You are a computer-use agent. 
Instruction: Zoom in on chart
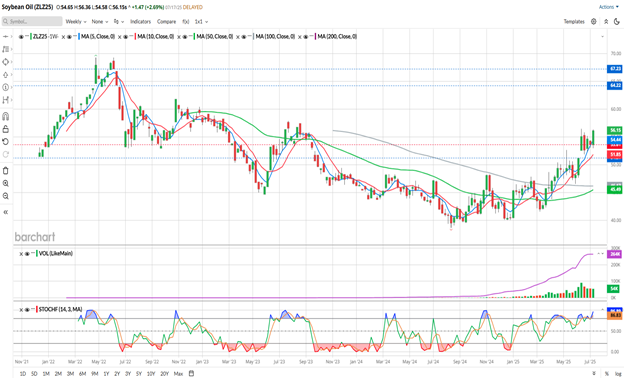[x=6, y=183]
